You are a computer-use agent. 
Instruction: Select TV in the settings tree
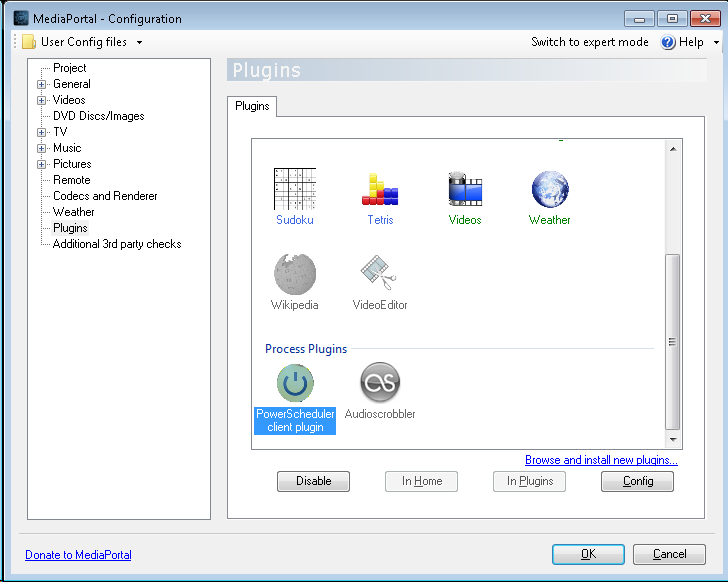(60, 132)
